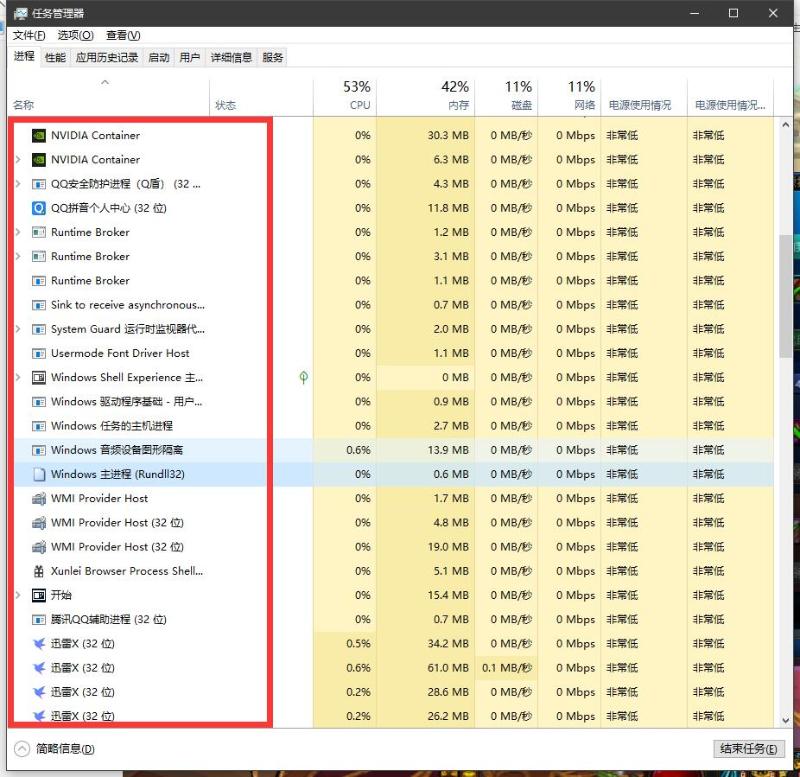Expand the System Guard 运行时监视器 process
Screen dimensions: 800x777
[x=18, y=329]
